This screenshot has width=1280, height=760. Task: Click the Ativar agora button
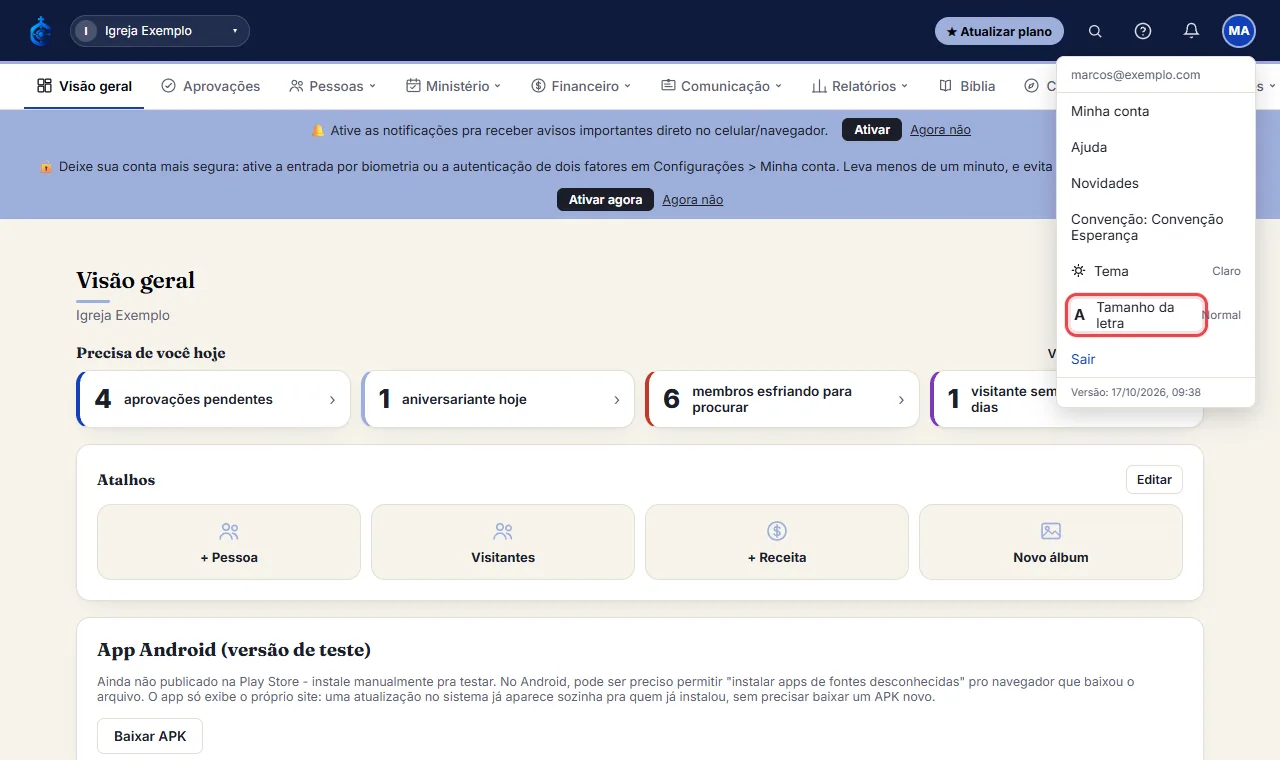605,200
